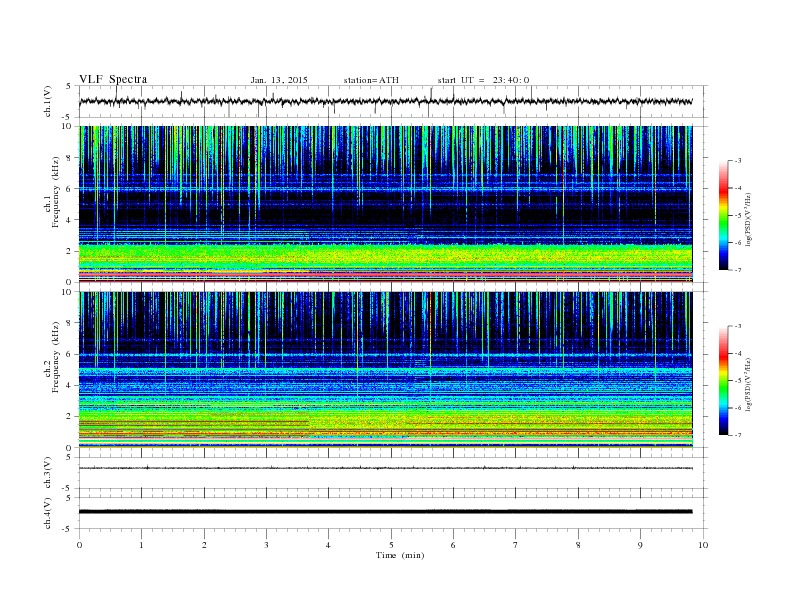
Task: Click inside the ch.1 spectrogram panel
Action: (386, 204)
